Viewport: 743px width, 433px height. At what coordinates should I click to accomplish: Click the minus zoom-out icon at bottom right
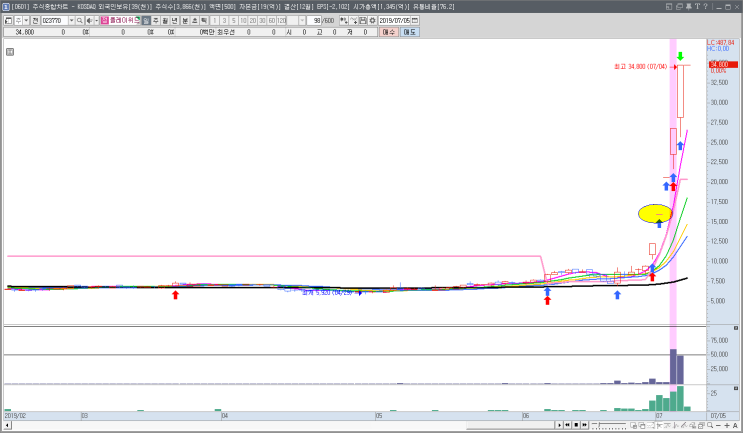click(x=718, y=425)
